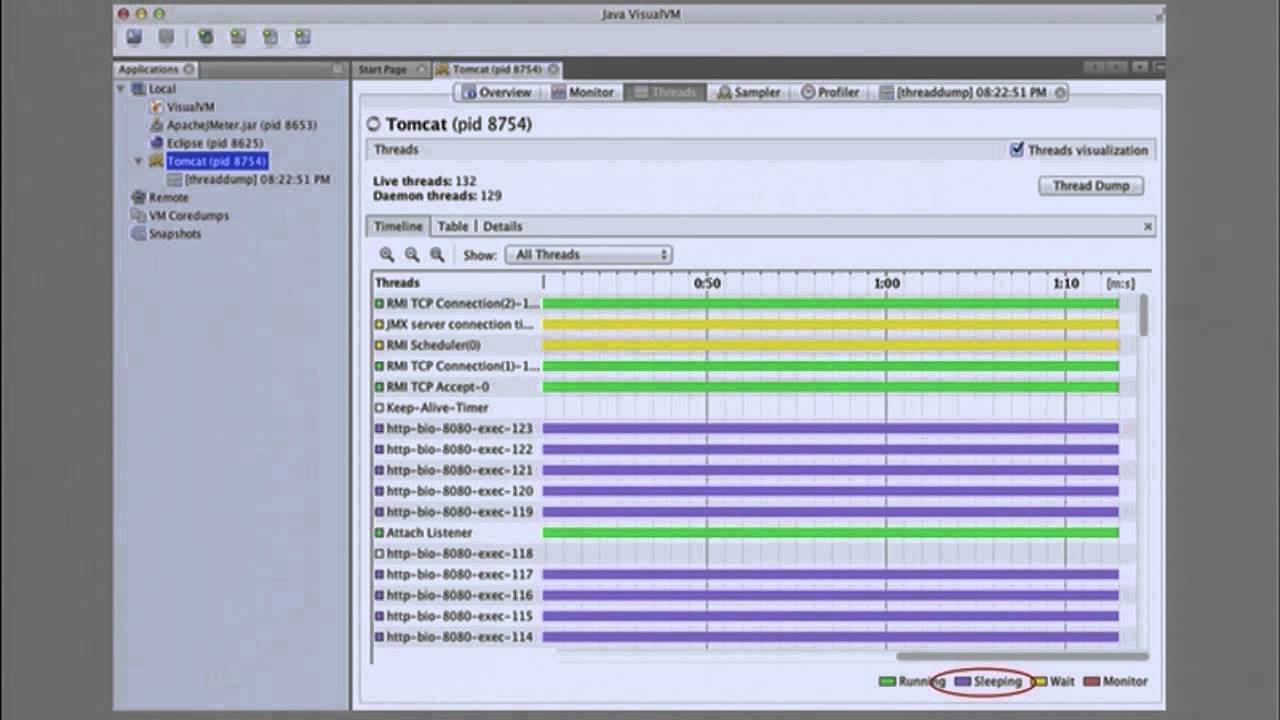This screenshot has width=1280, height=720.
Task: Click the horizontal timeline scrollbar
Action: (1022, 657)
